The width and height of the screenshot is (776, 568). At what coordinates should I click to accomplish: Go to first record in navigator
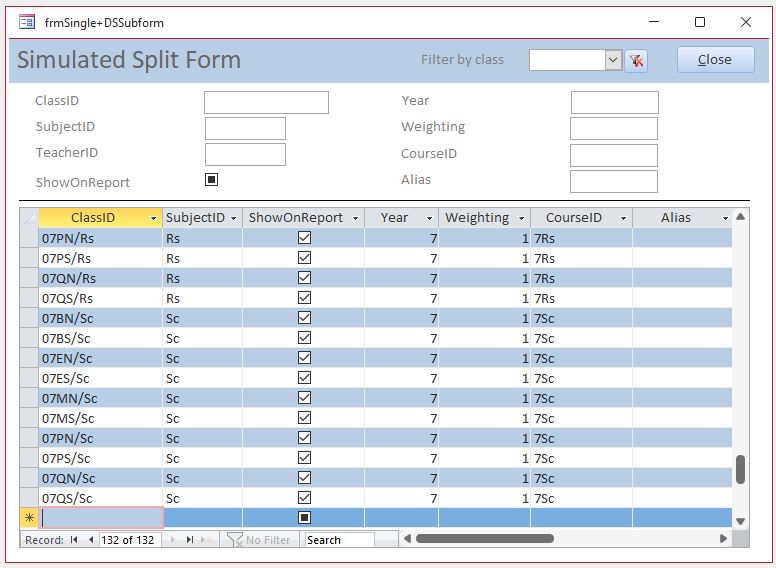click(x=74, y=540)
